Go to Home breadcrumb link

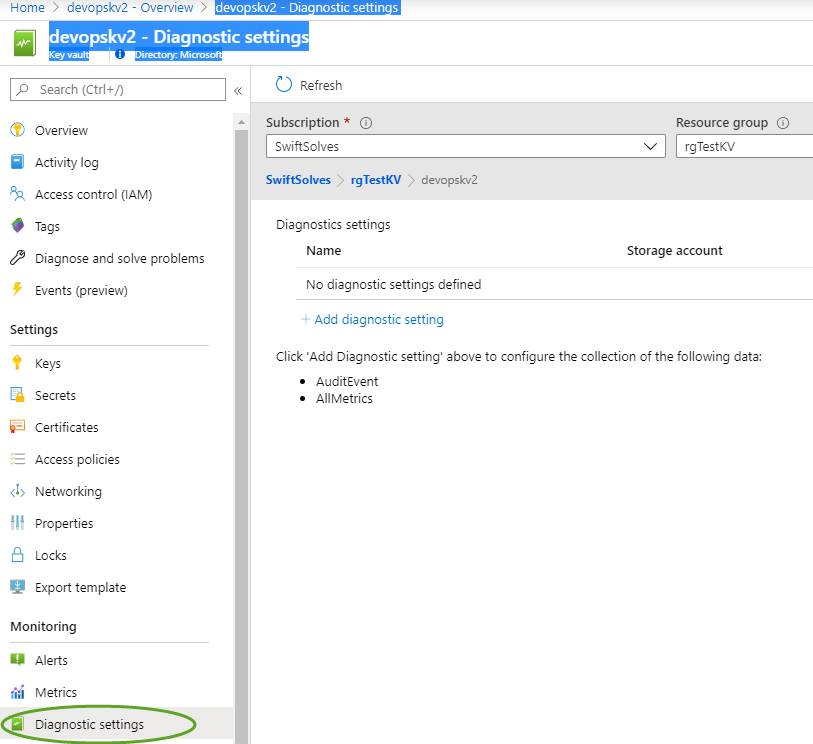click(x=27, y=8)
